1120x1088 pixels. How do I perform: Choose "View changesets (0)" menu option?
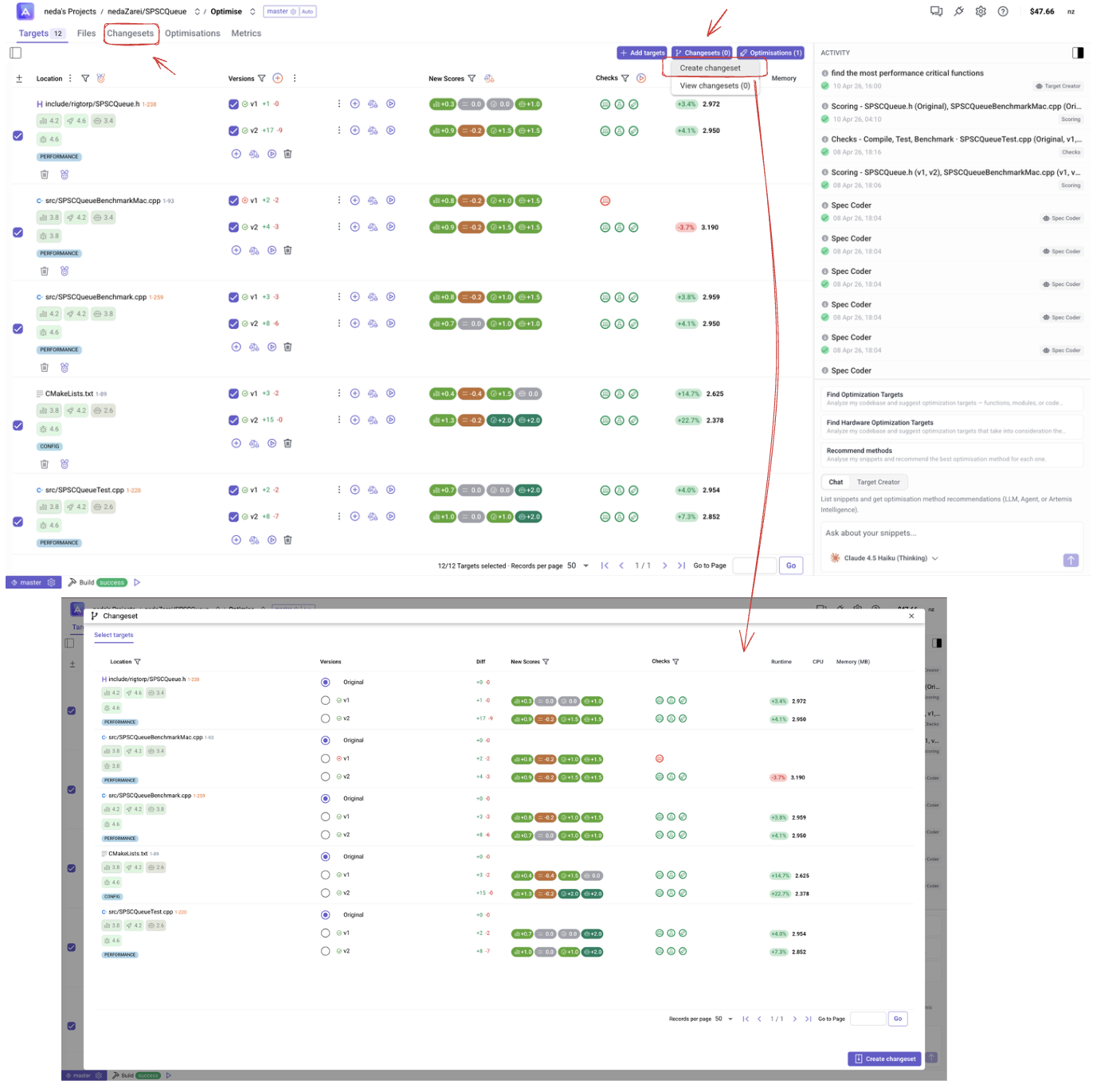coord(715,85)
